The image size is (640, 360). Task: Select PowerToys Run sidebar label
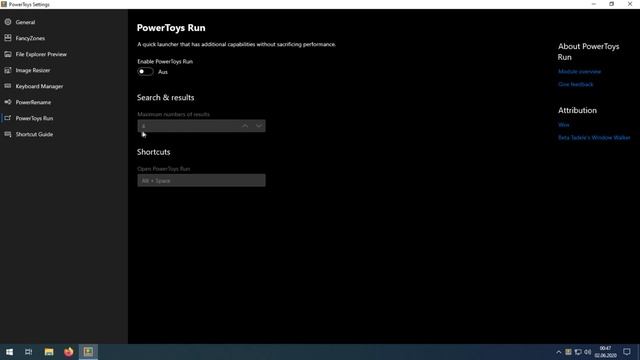[x=34, y=118]
